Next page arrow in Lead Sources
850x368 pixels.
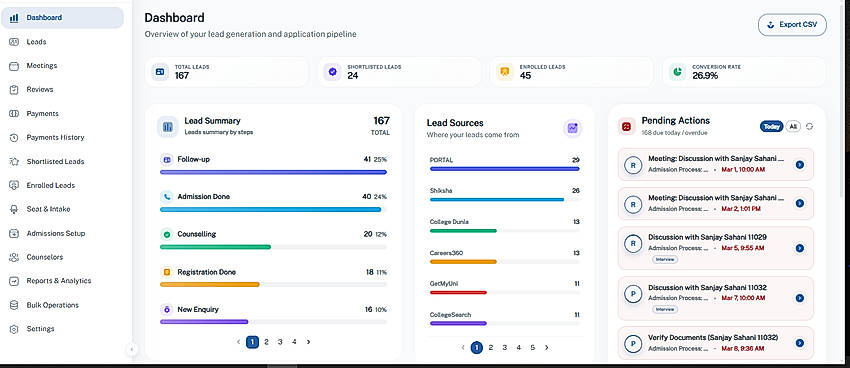pos(546,348)
